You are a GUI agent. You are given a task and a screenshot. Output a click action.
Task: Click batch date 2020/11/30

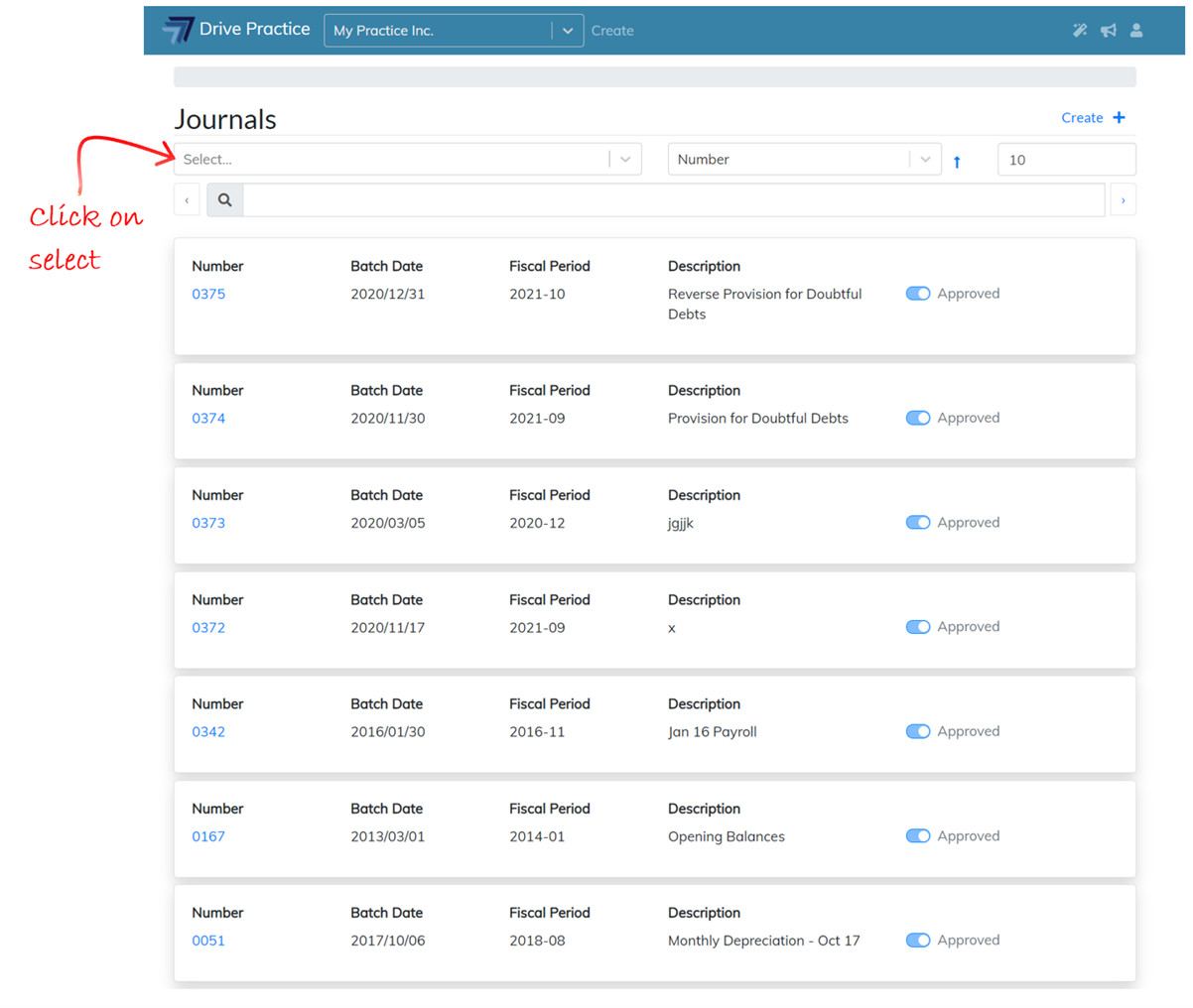pos(388,419)
